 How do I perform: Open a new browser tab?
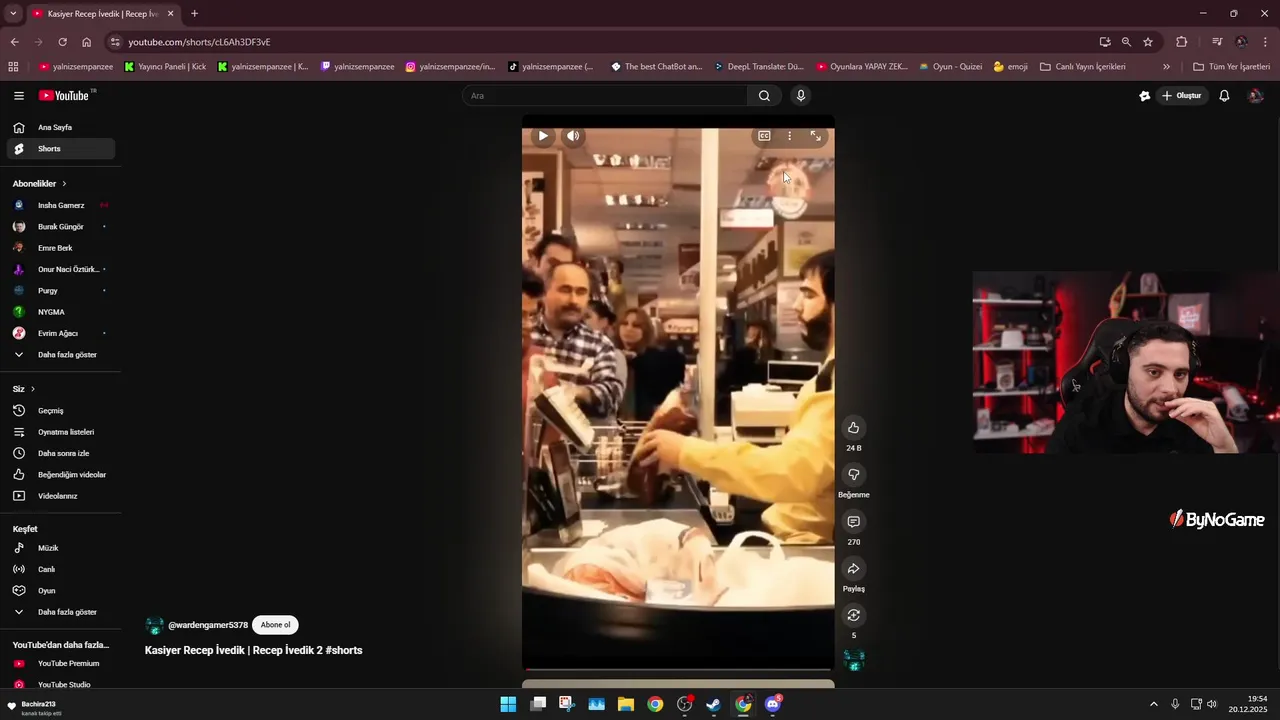point(194,14)
